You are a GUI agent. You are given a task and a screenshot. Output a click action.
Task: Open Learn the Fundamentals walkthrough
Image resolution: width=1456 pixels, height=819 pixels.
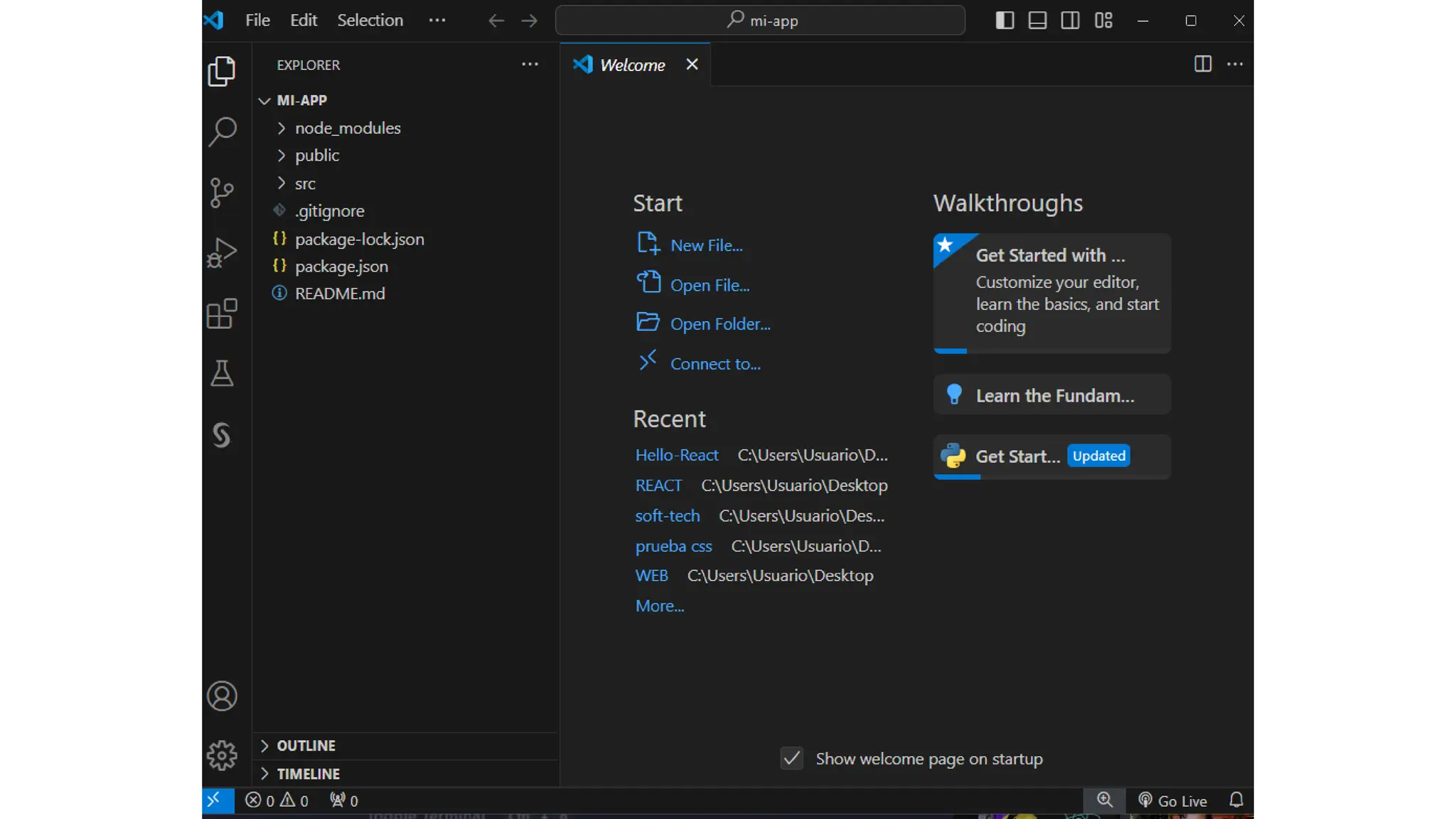[1051, 395]
